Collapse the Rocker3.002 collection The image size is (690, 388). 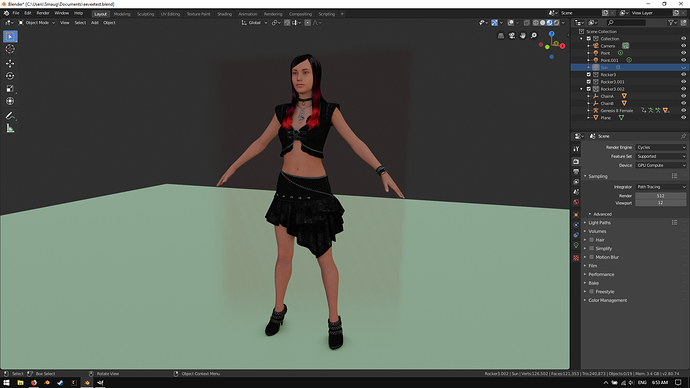[x=582, y=89]
